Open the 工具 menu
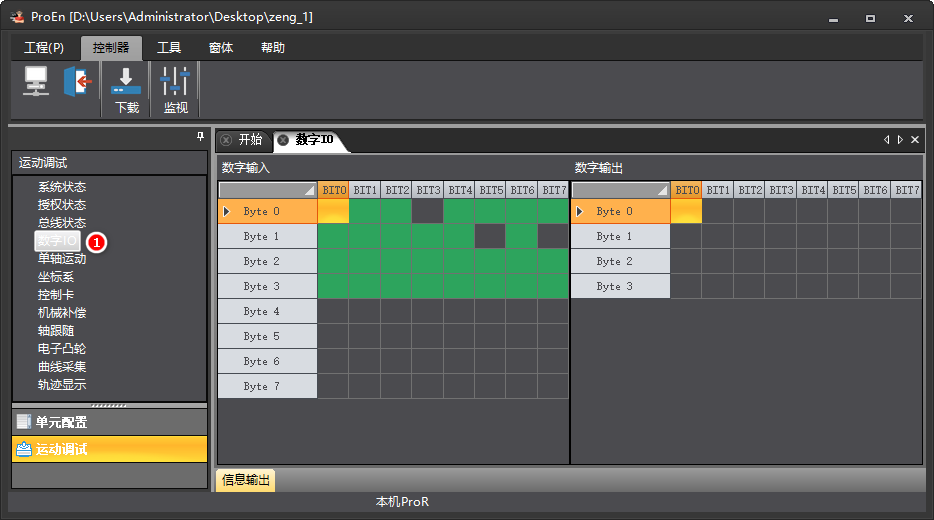The image size is (934, 520). (x=169, y=48)
